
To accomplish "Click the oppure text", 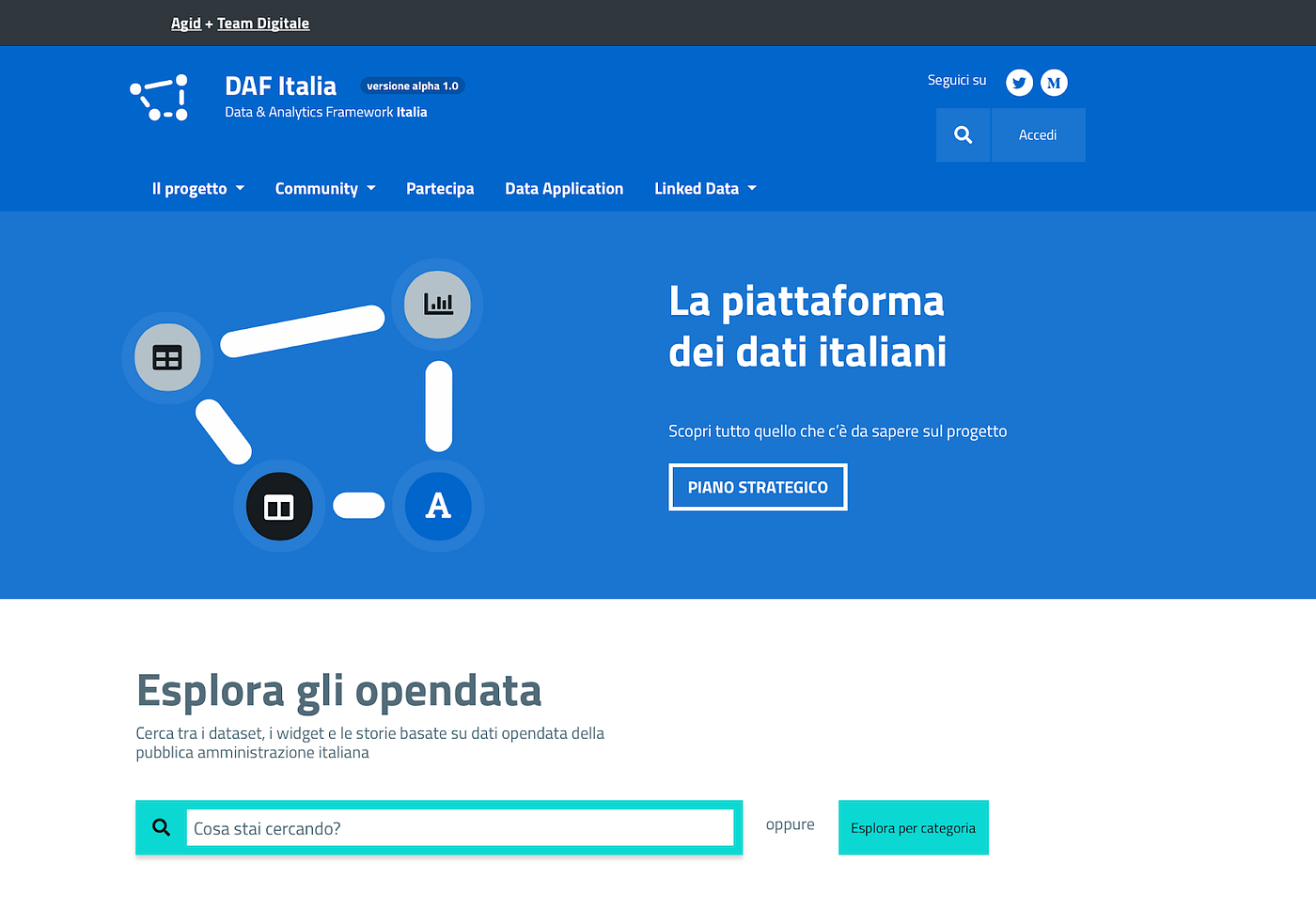I will click(x=791, y=824).
